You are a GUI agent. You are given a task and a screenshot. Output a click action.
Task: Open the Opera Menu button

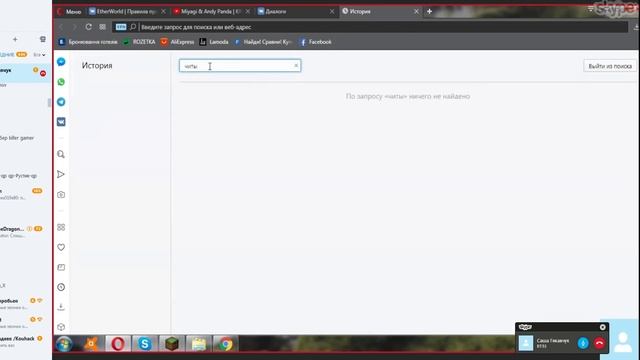click(69, 11)
